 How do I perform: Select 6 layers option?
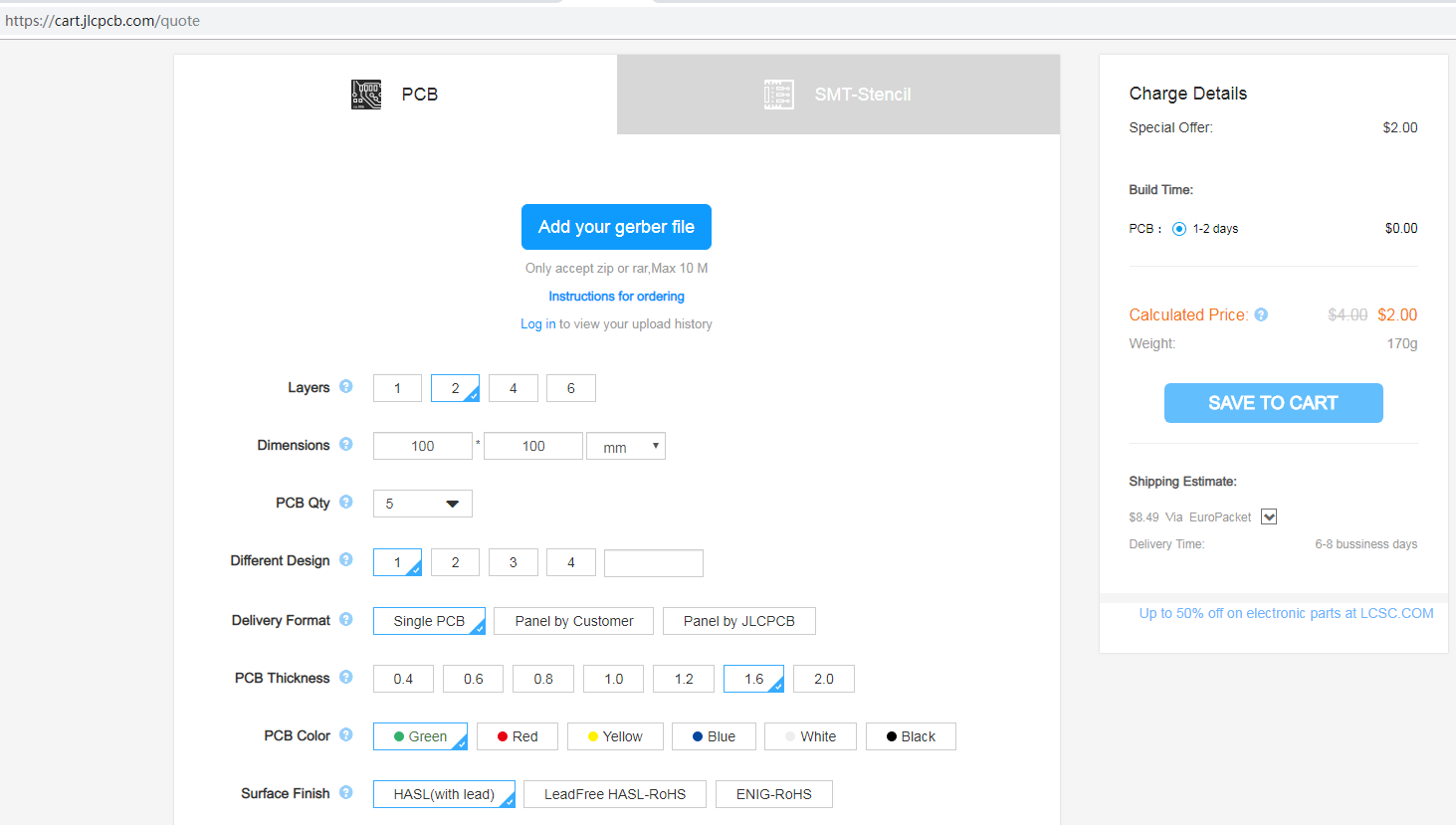tap(571, 388)
